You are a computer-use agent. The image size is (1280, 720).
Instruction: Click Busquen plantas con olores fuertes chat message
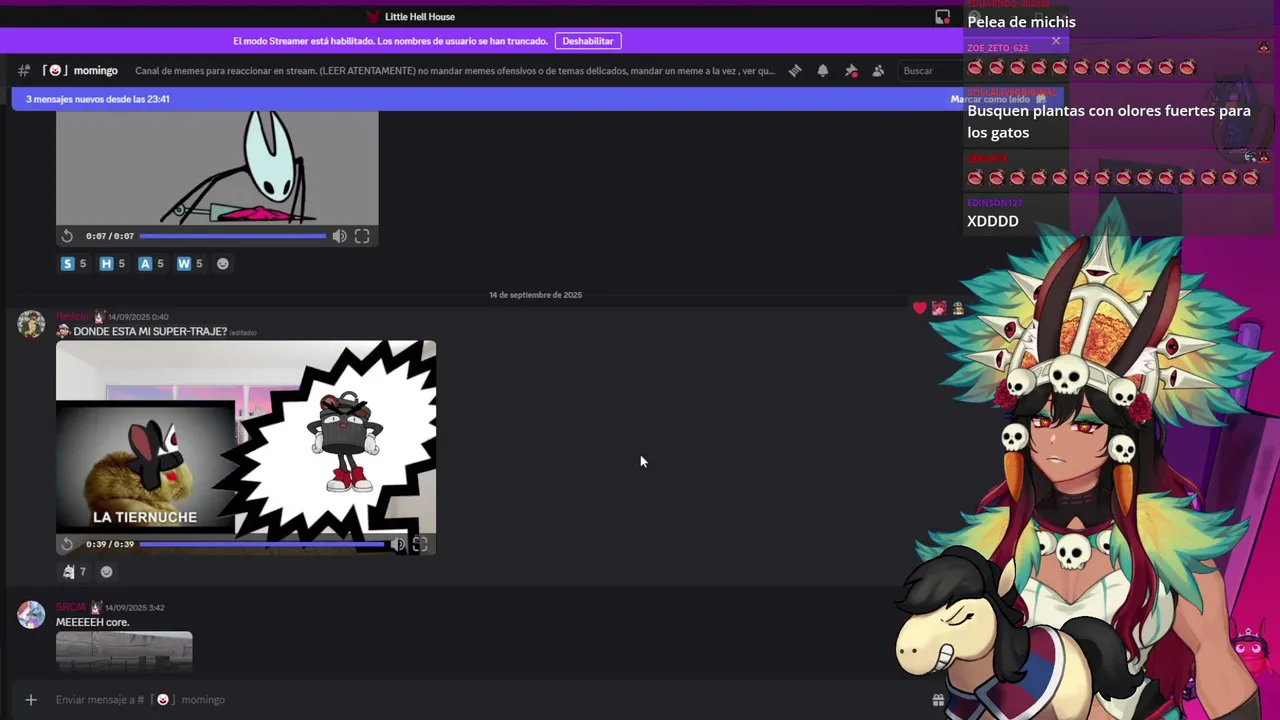1109,121
